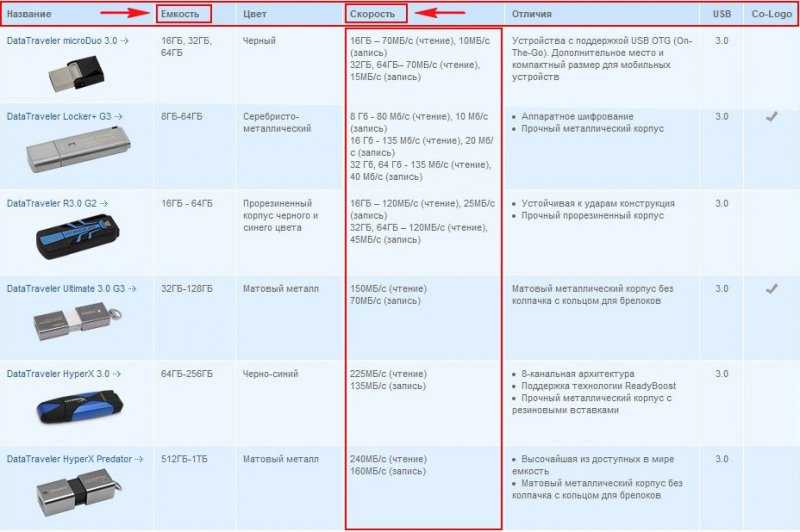
Task: Click speed text 150МБ/с (чтение)
Action: (x=388, y=289)
